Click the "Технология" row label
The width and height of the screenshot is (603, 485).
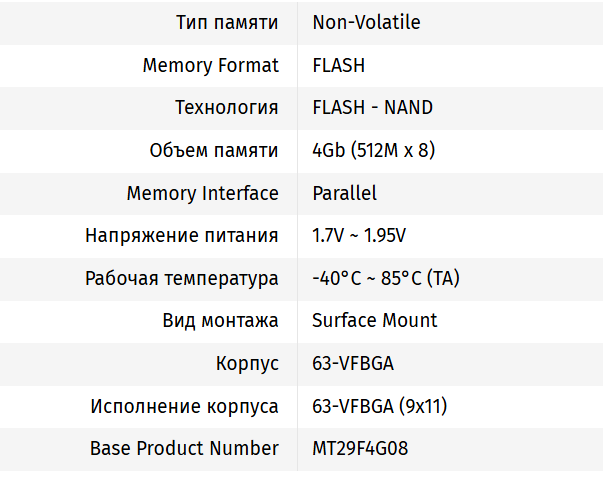click(x=226, y=108)
